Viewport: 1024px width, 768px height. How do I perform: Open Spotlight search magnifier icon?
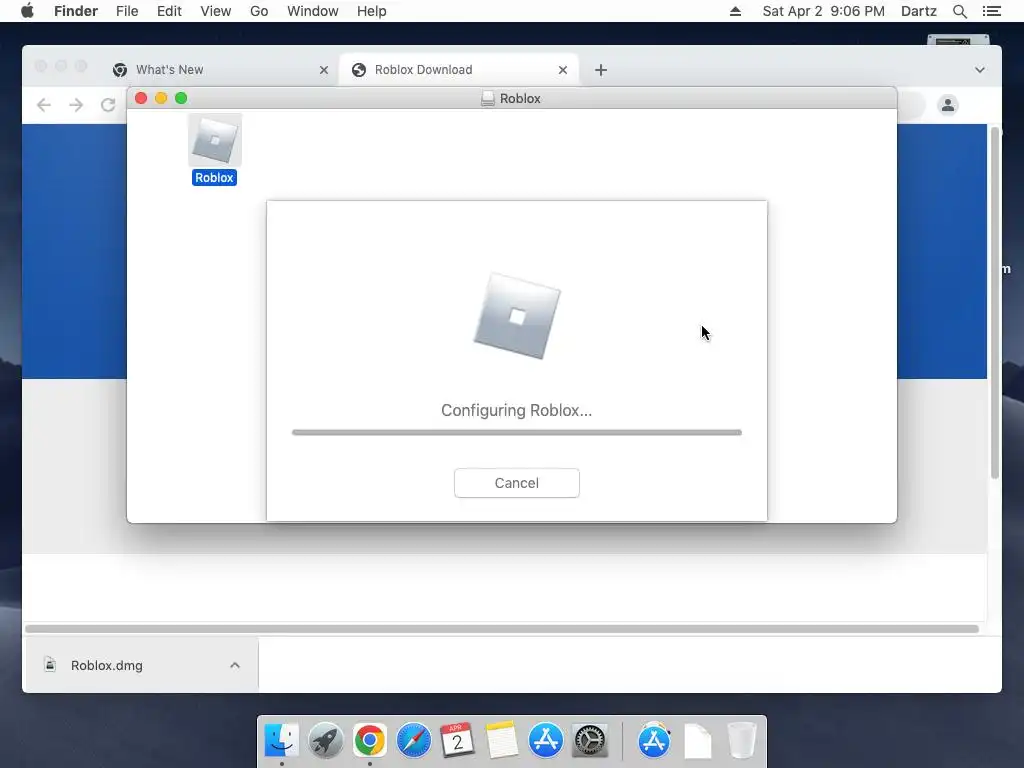pyautogui.click(x=959, y=11)
